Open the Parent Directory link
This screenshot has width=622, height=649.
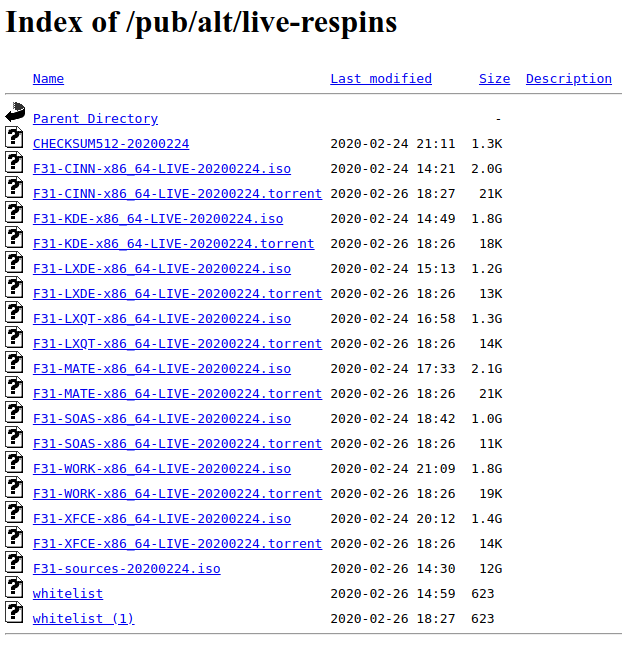pos(95,119)
